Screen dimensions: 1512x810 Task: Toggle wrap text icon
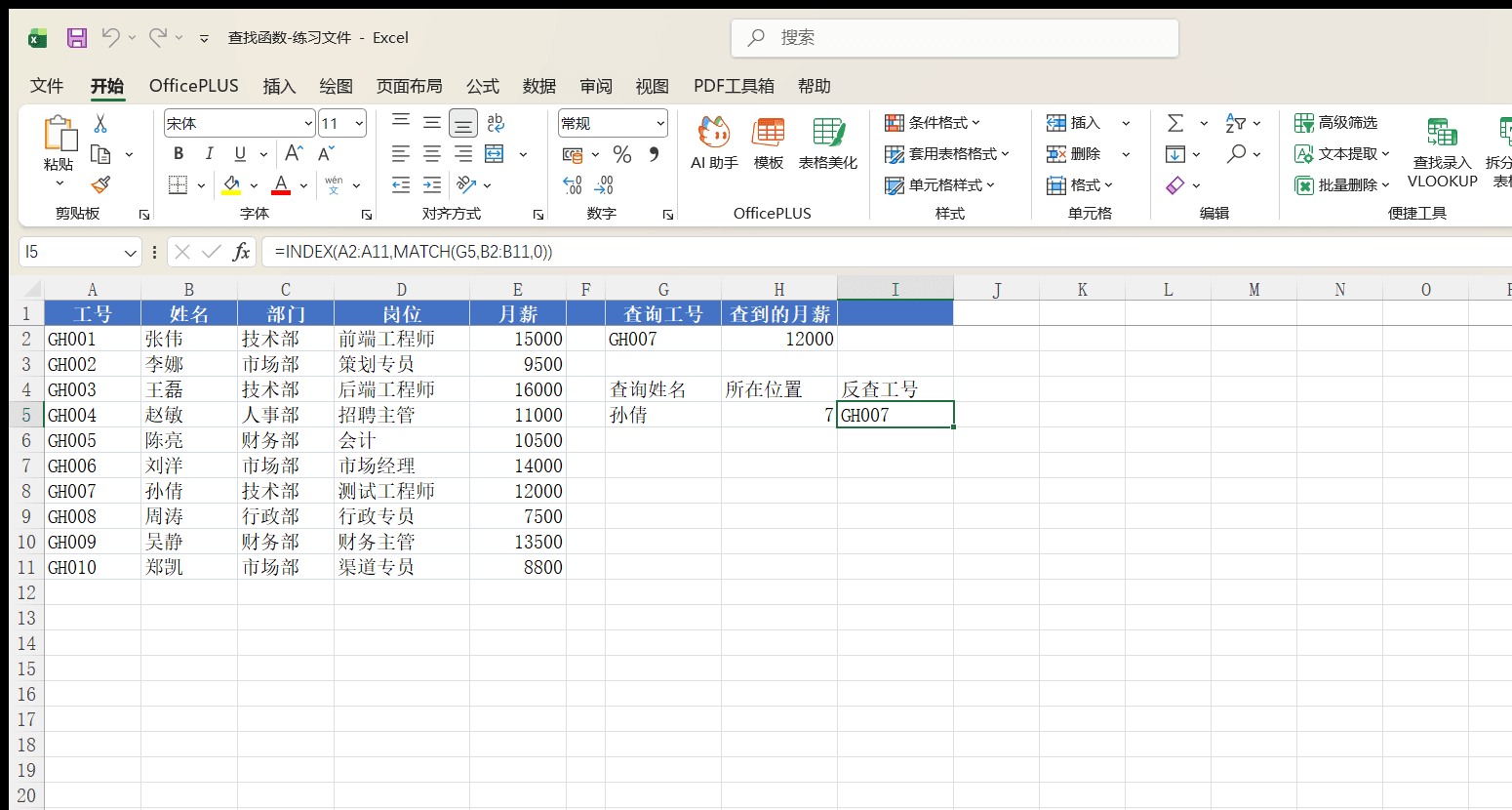(496, 122)
